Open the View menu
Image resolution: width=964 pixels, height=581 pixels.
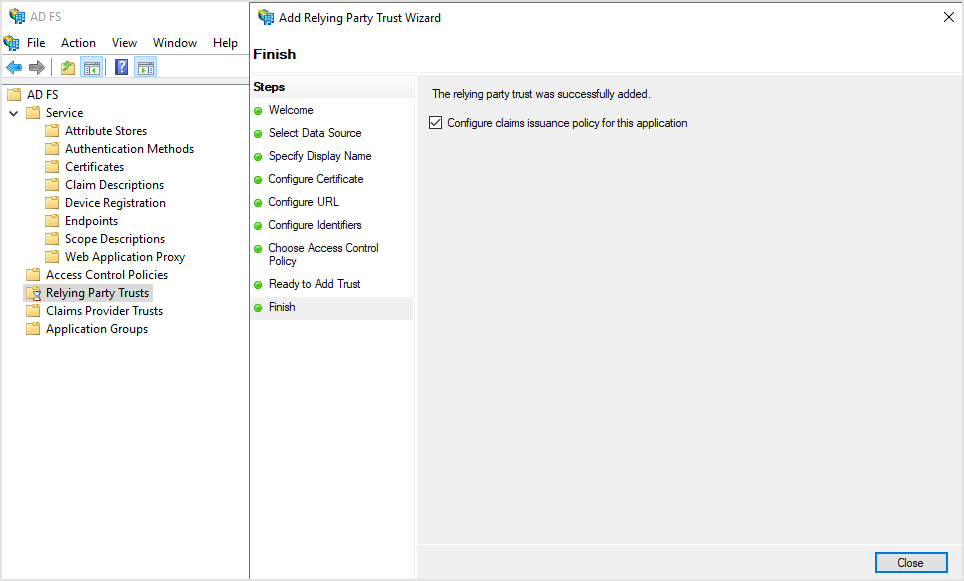(x=124, y=42)
